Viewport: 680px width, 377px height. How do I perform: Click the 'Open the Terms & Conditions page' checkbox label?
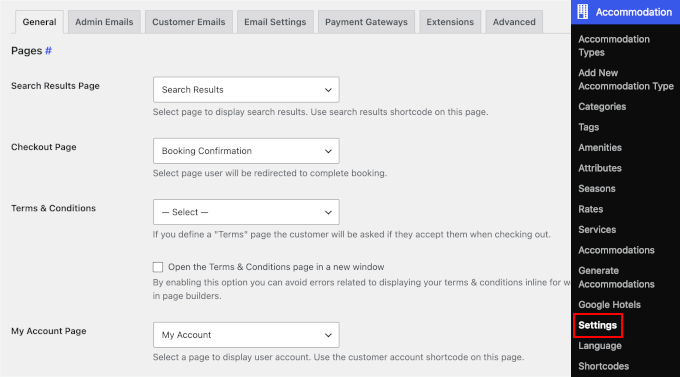276,267
